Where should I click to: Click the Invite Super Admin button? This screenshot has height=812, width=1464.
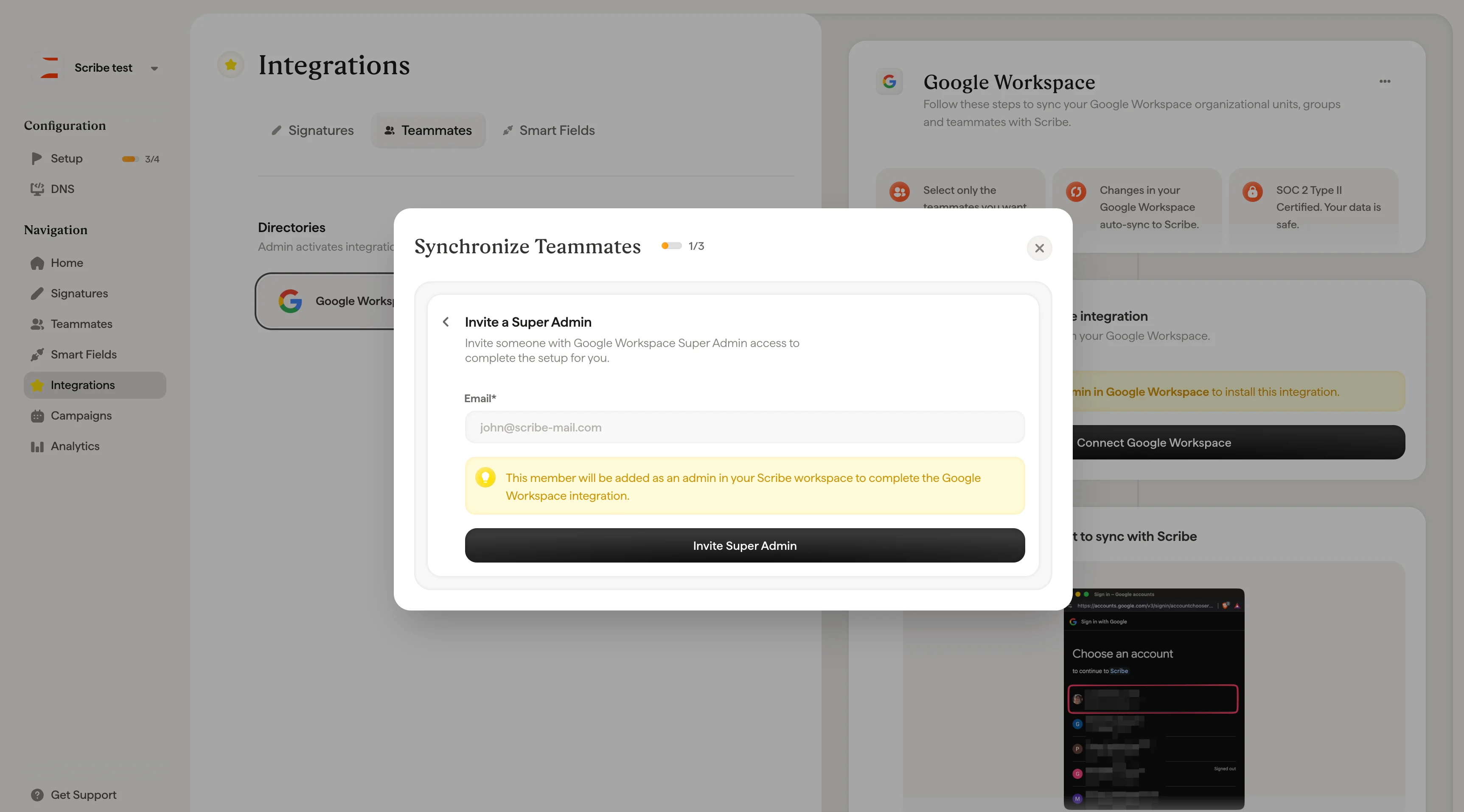click(x=744, y=546)
